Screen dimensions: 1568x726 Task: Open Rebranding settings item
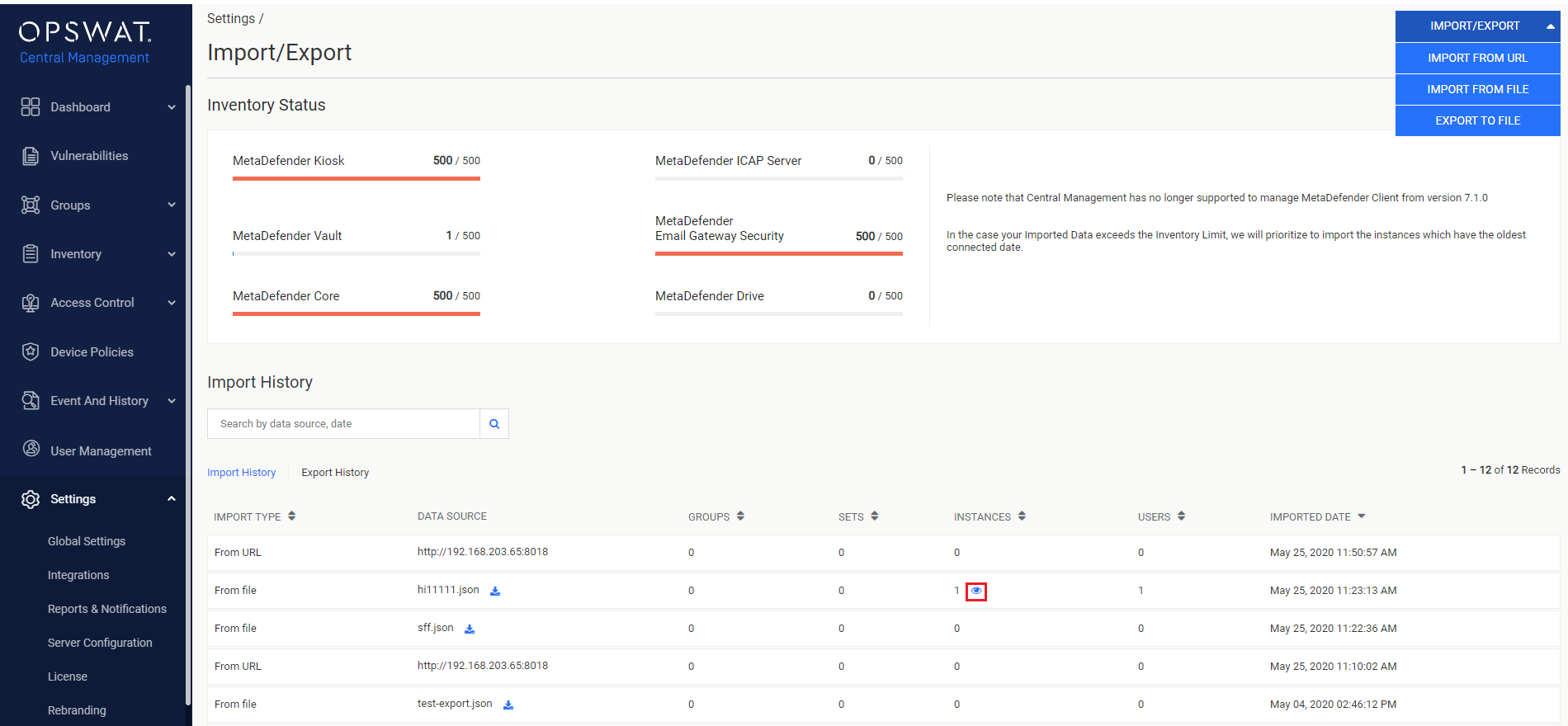point(77,710)
